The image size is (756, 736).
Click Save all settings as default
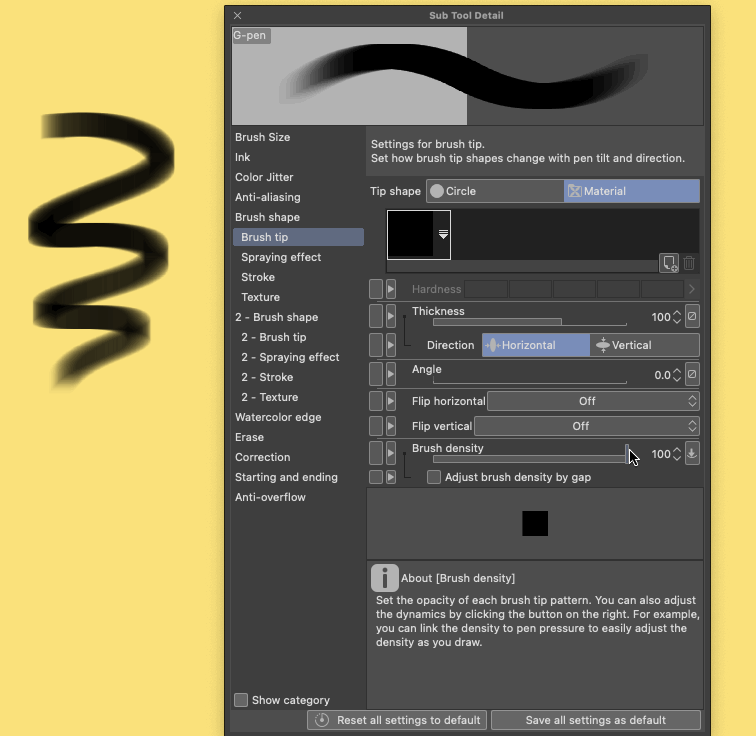point(595,720)
